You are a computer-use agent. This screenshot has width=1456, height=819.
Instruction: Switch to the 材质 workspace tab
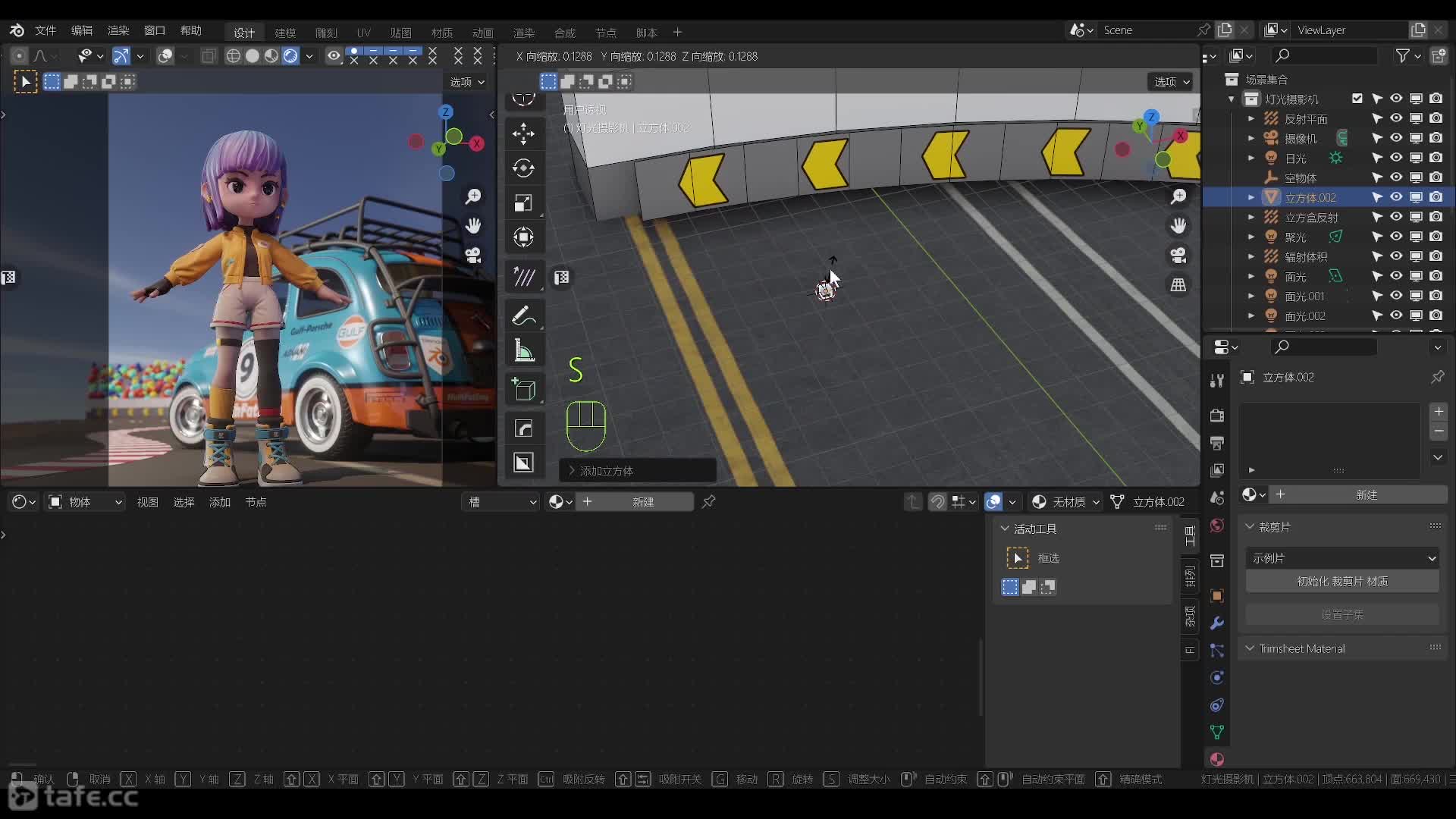pyautogui.click(x=442, y=33)
